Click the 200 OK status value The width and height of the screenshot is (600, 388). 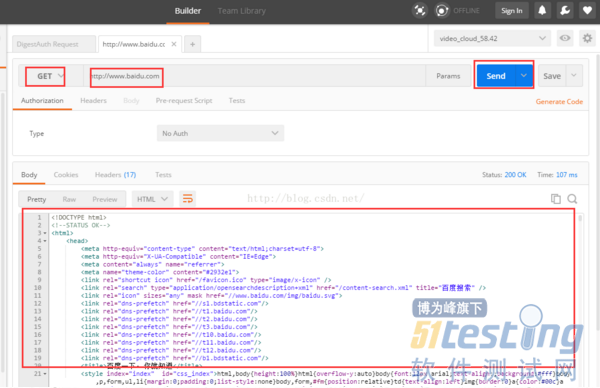click(515, 175)
